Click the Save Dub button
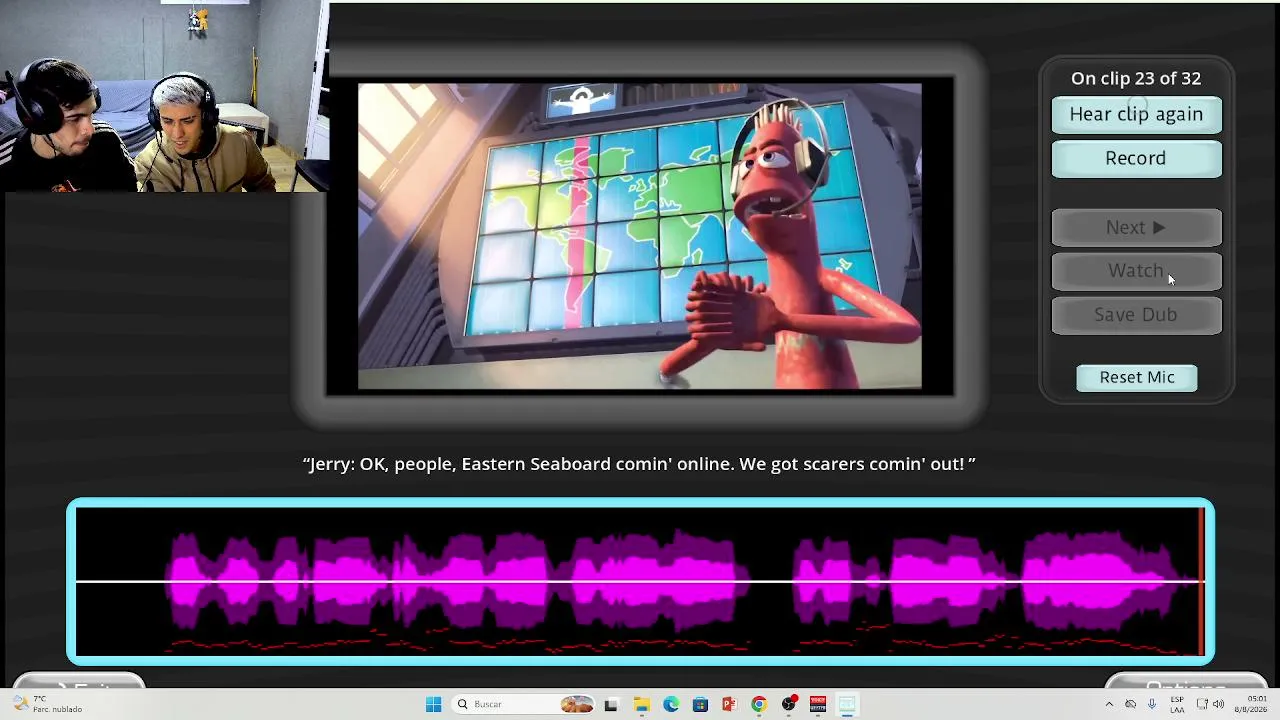1280x720 pixels. [x=1136, y=315]
